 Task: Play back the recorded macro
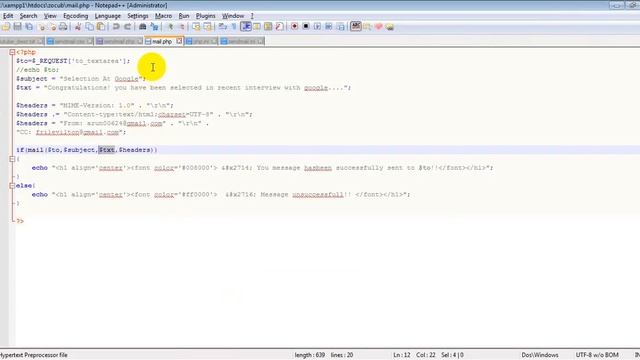click(x=317, y=27)
